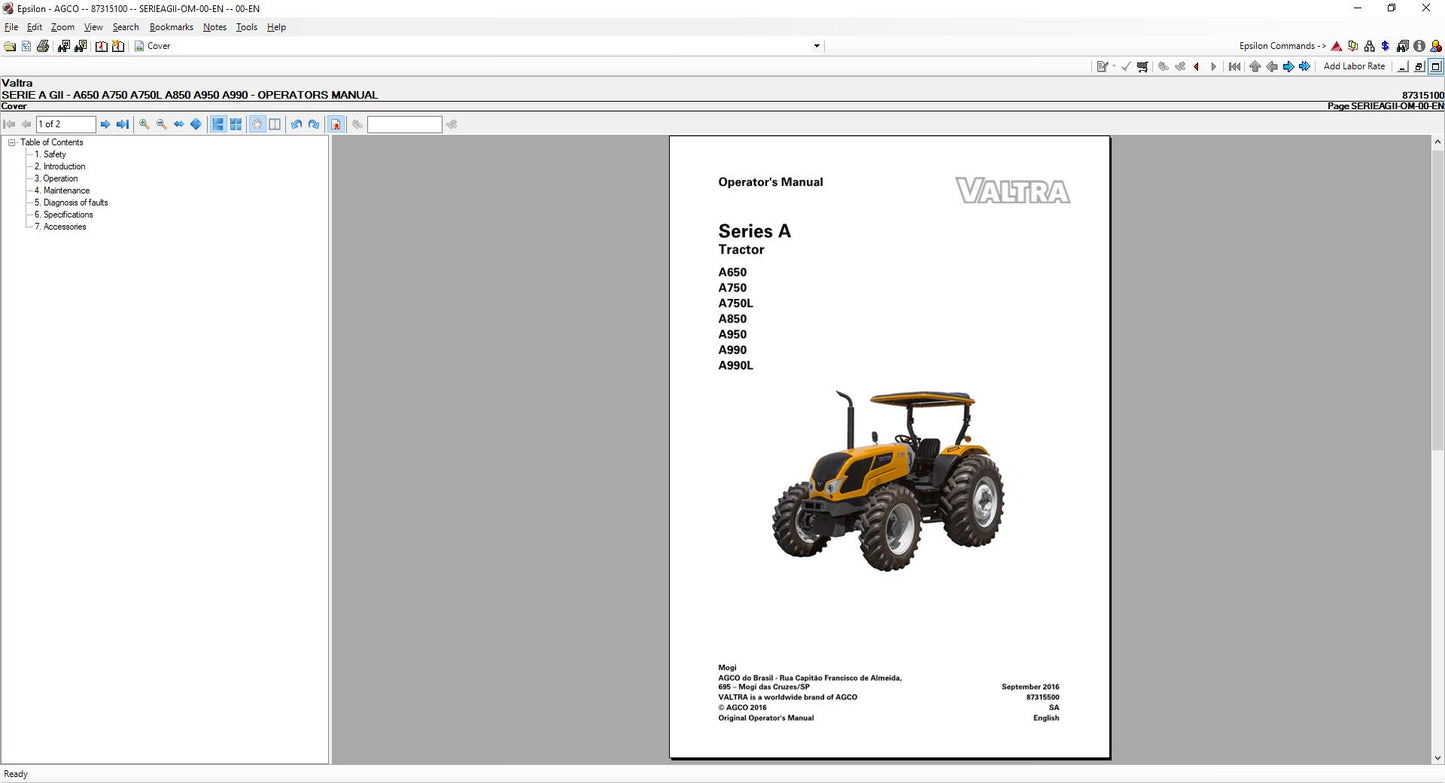
Task: Click the Print icon in the top toolbar
Action: point(43,46)
